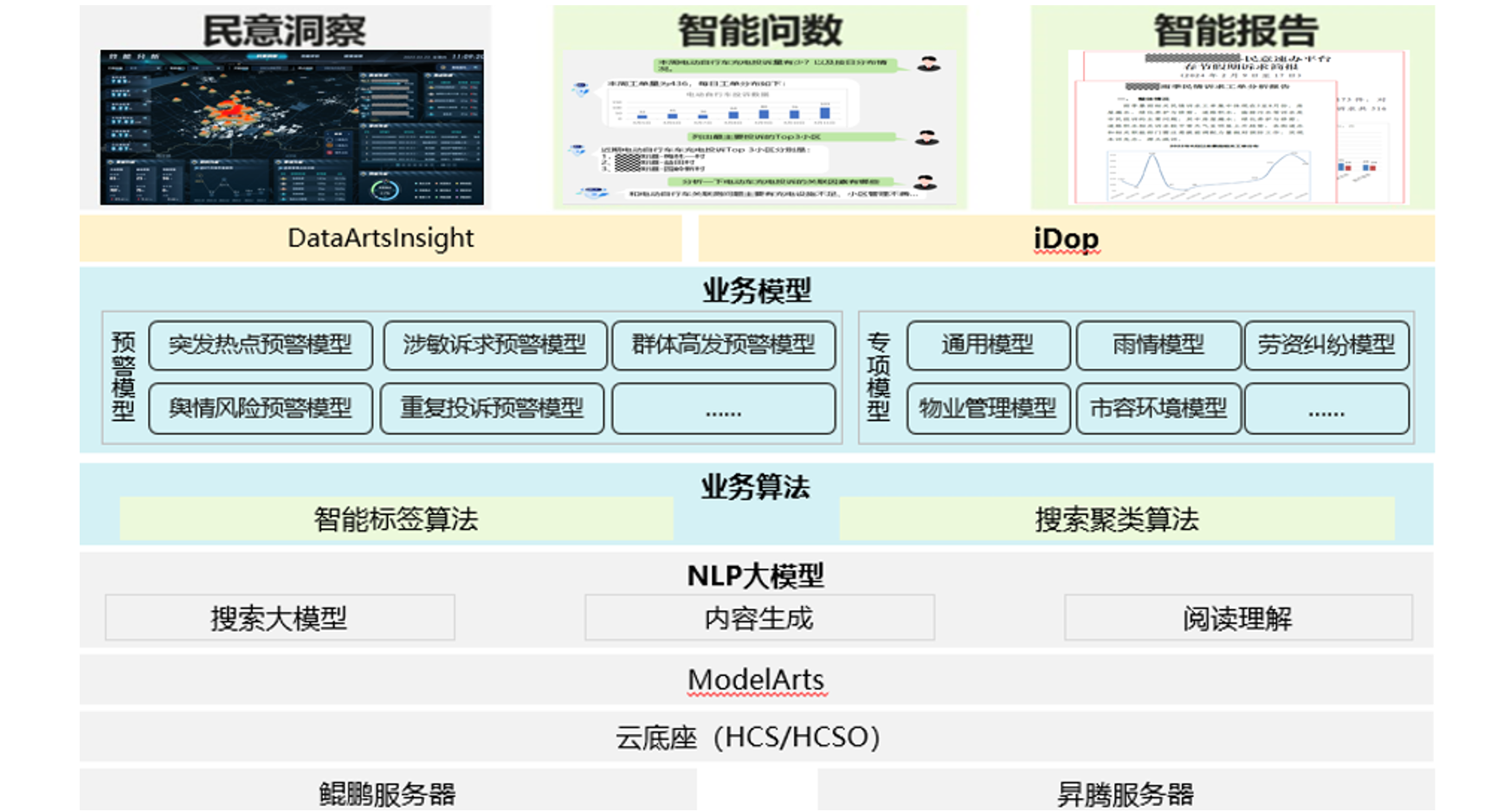Click the 通用模型 box

988,345
